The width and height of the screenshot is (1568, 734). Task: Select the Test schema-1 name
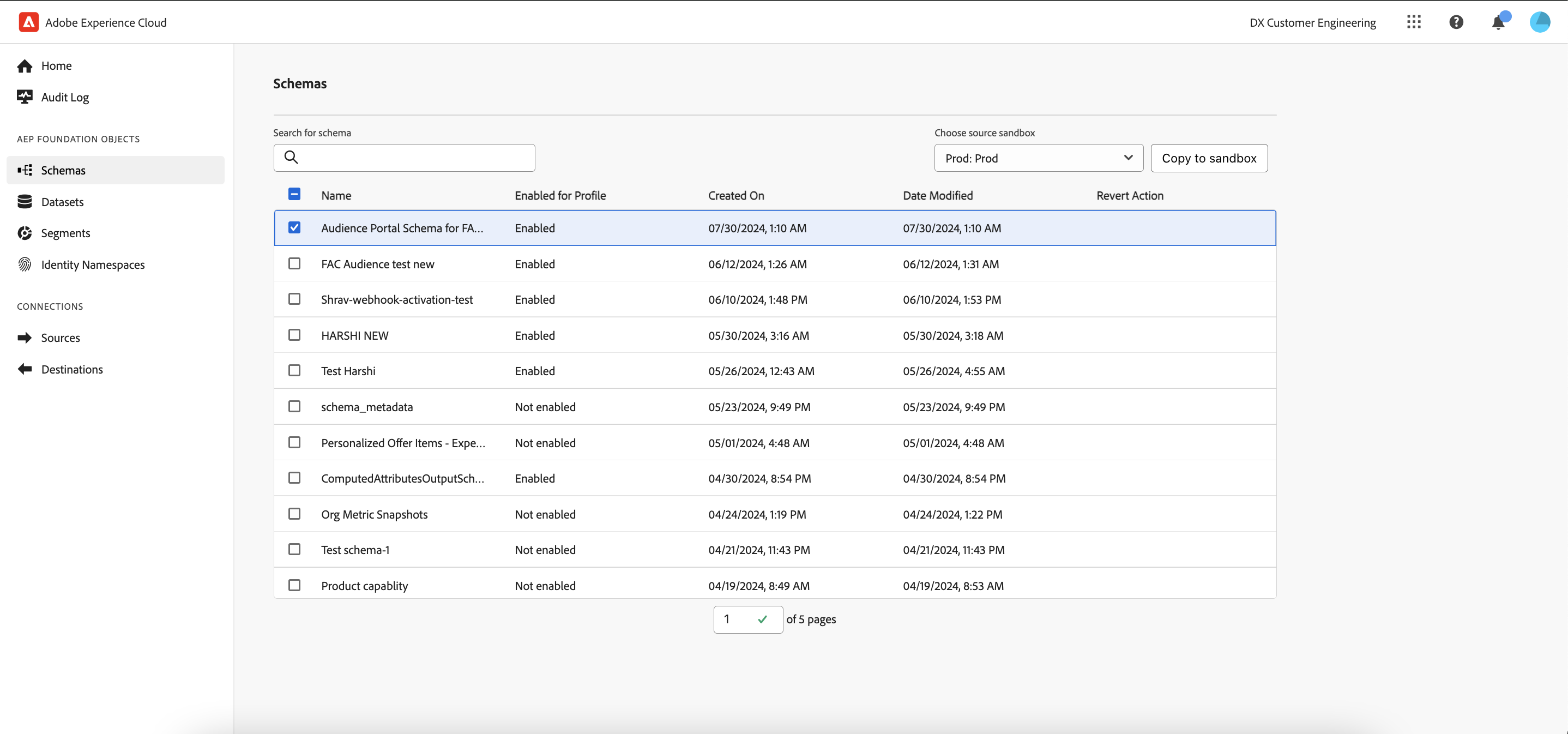pyautogui.click(x=355, y=550)
